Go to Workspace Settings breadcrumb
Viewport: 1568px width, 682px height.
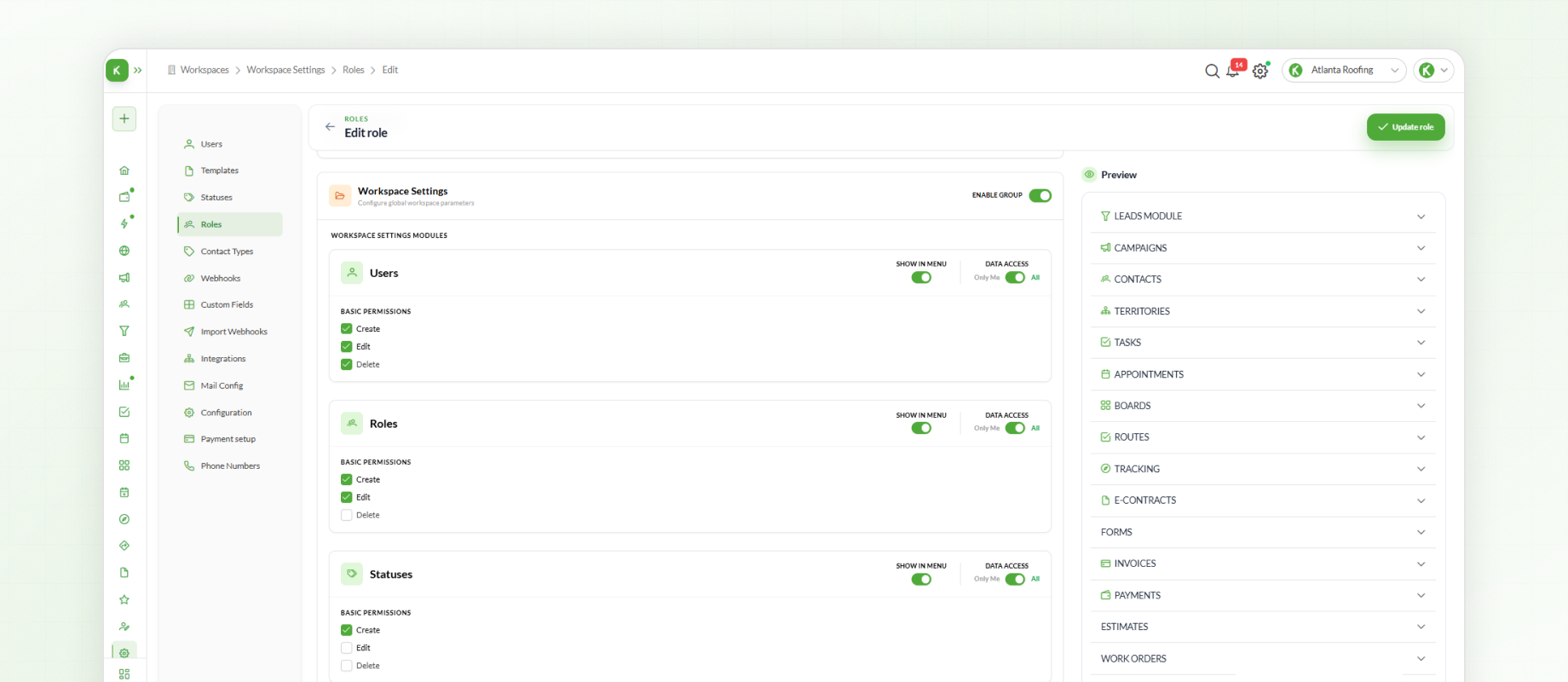(x=285, y=70)
